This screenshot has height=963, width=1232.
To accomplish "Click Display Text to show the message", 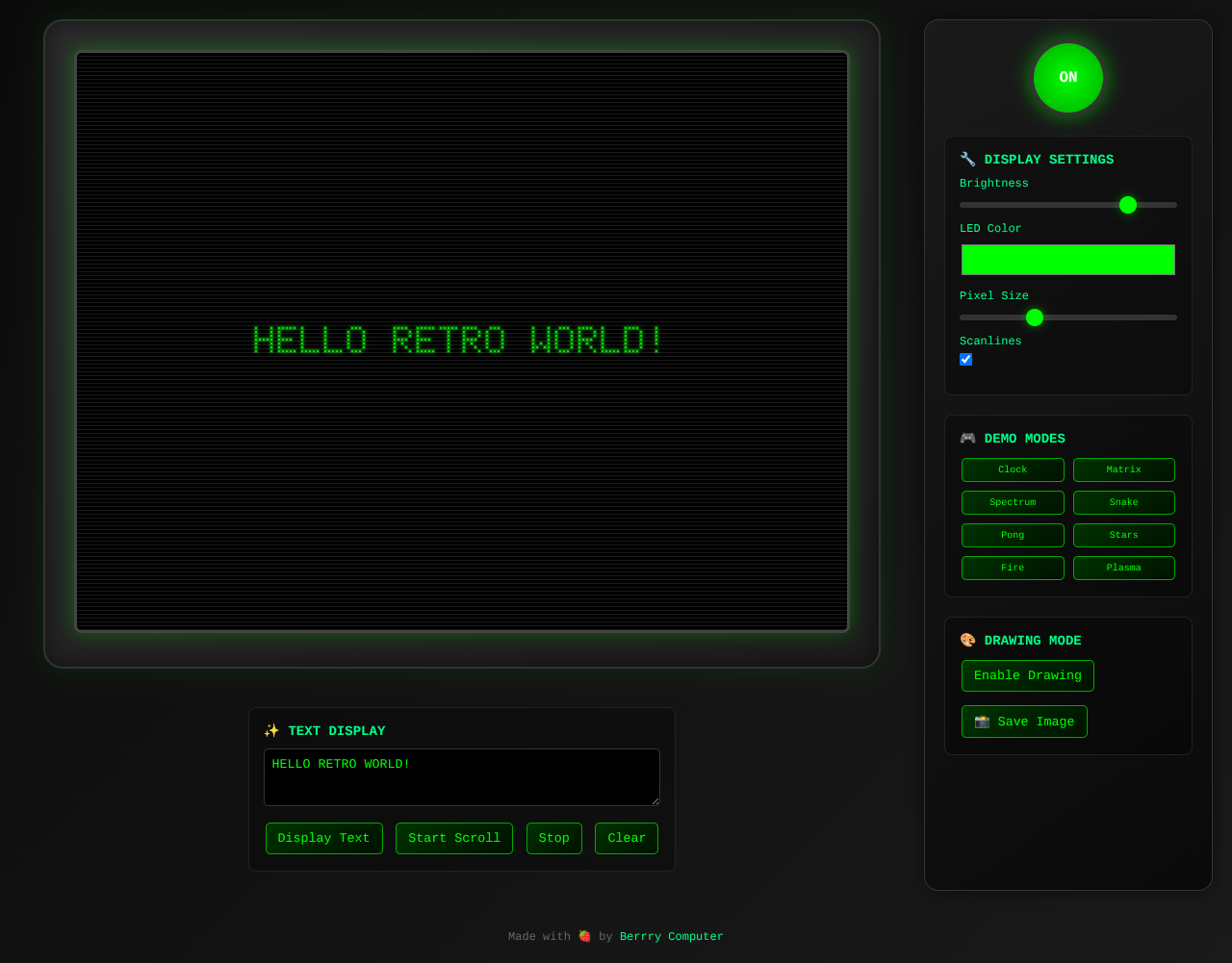I will tap(323, 838).
